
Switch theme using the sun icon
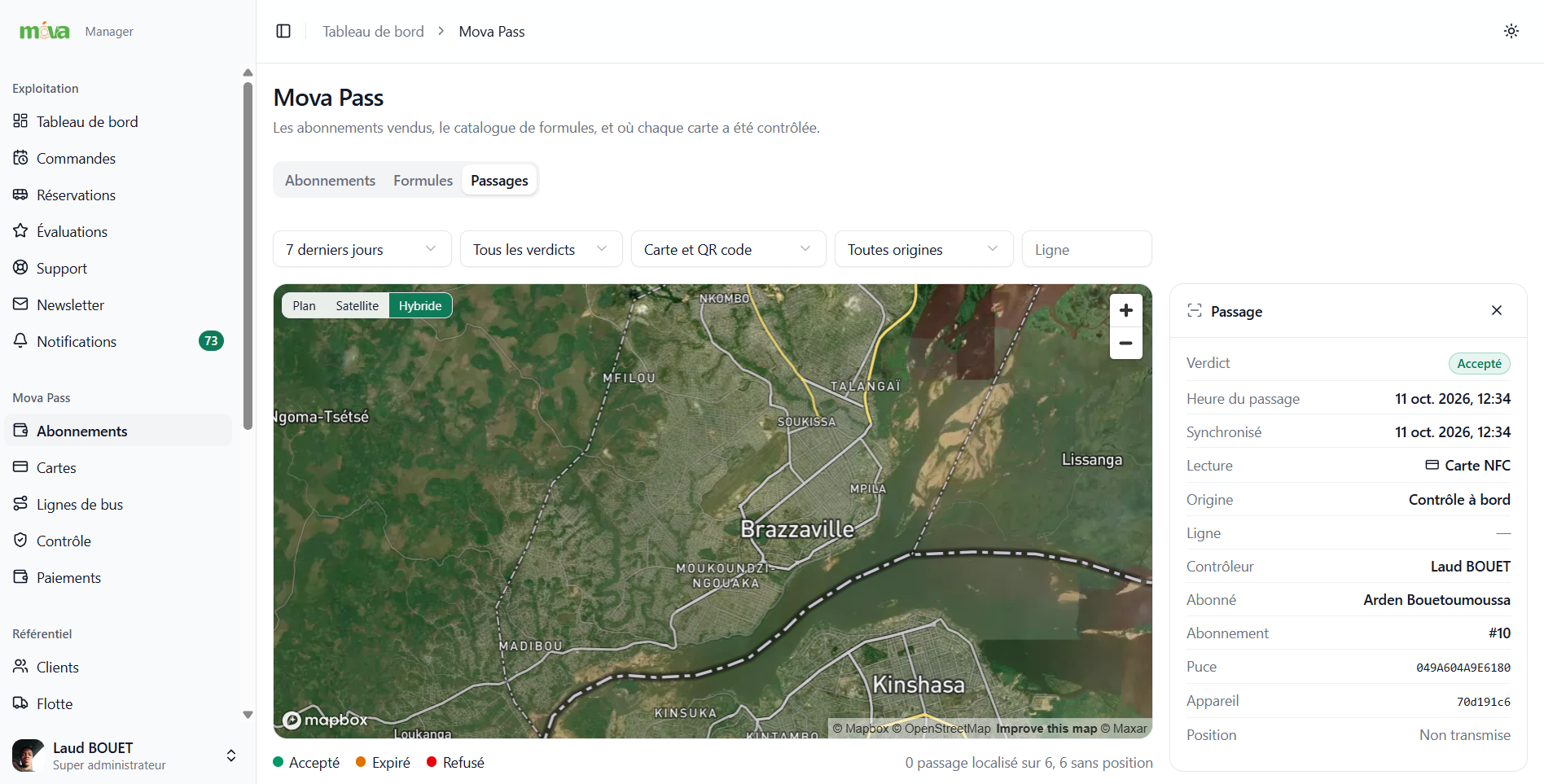(x=1511, y=31)
